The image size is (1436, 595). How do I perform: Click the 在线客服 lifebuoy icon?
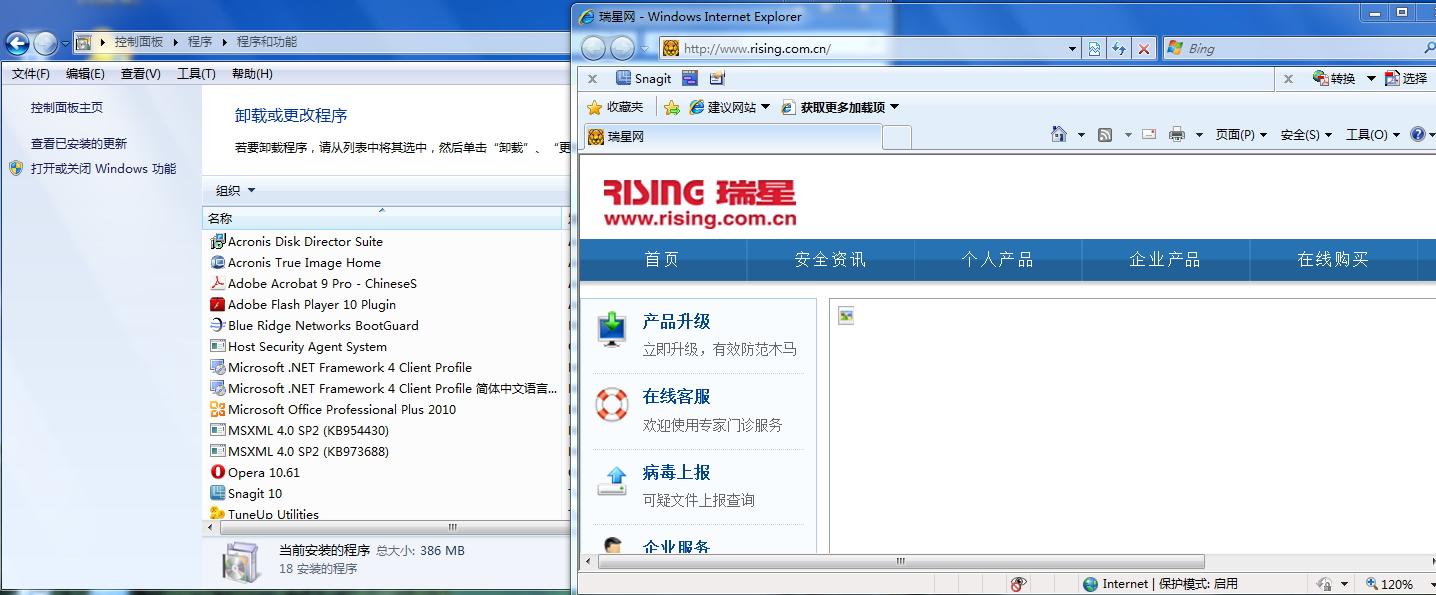coord(612,405)
